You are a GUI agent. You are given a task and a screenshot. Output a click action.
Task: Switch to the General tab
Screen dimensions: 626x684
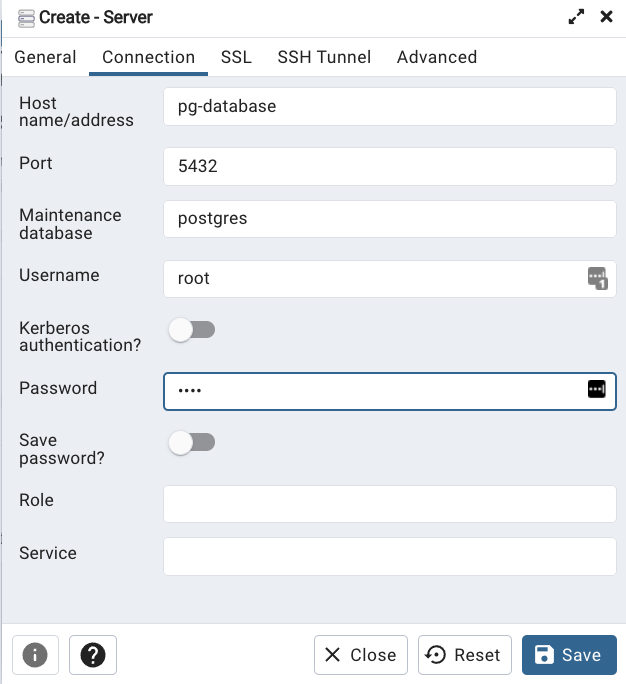point(45,57)
